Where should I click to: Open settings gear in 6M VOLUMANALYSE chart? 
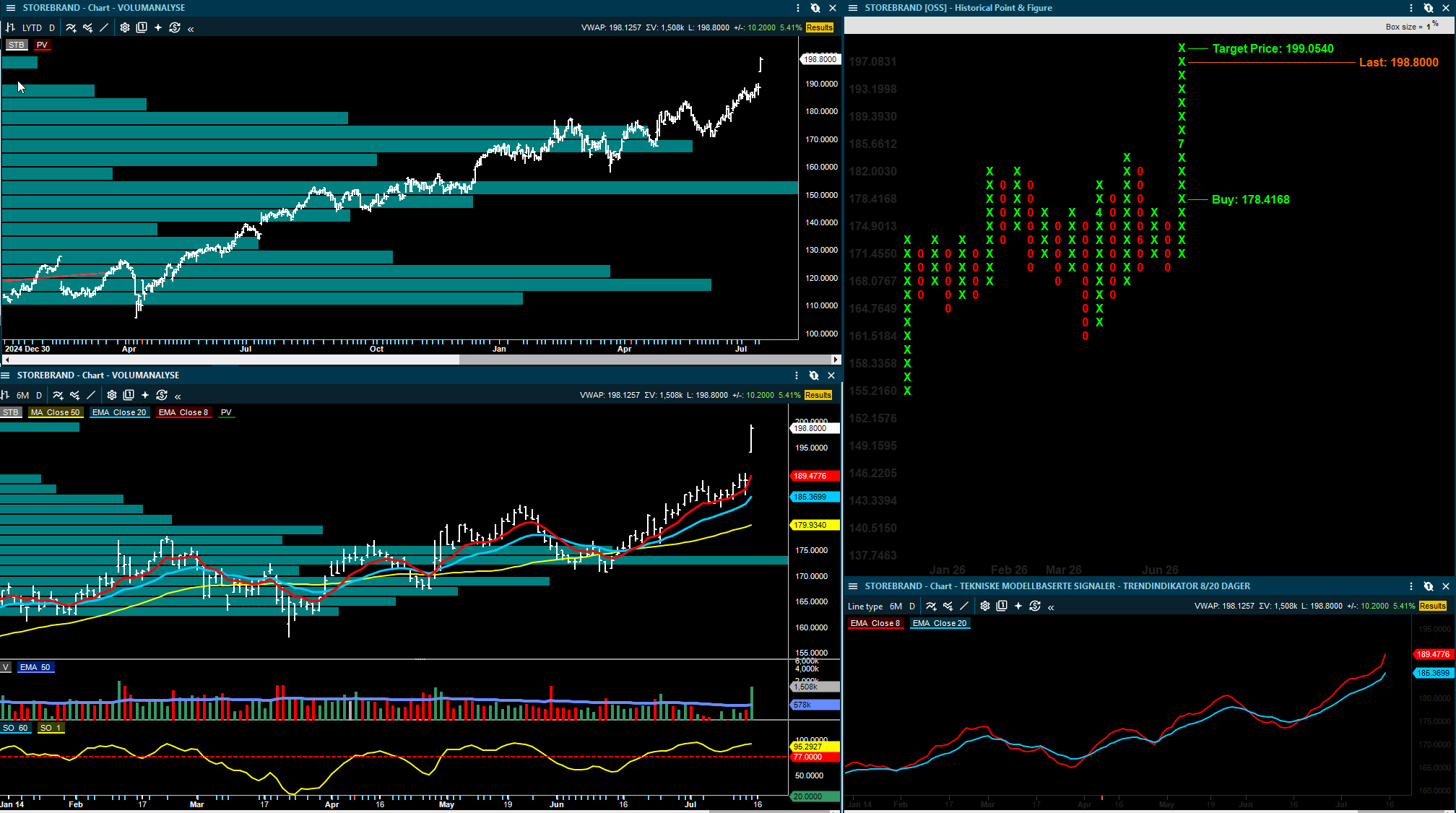(112, 395)
